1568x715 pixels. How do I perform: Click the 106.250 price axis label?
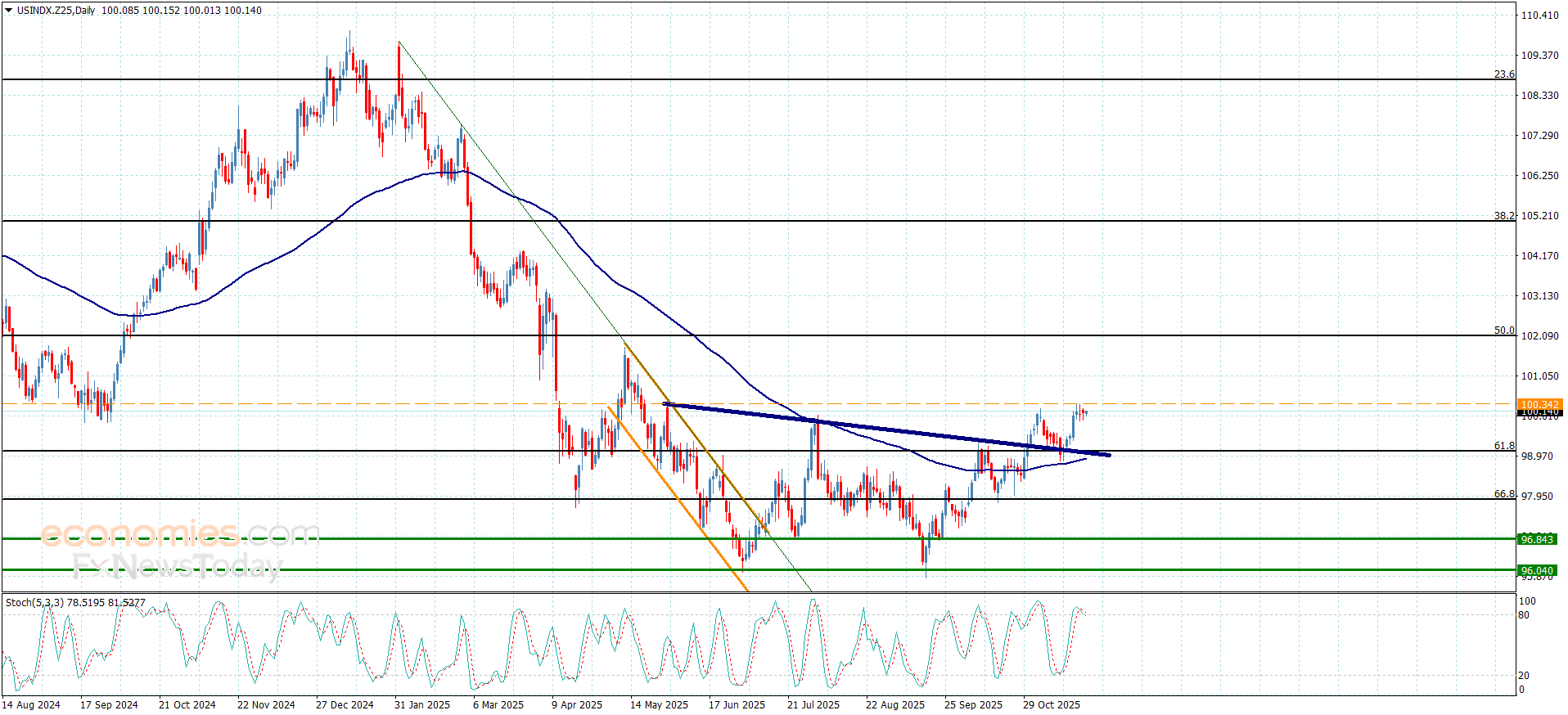pos(1539,175)
